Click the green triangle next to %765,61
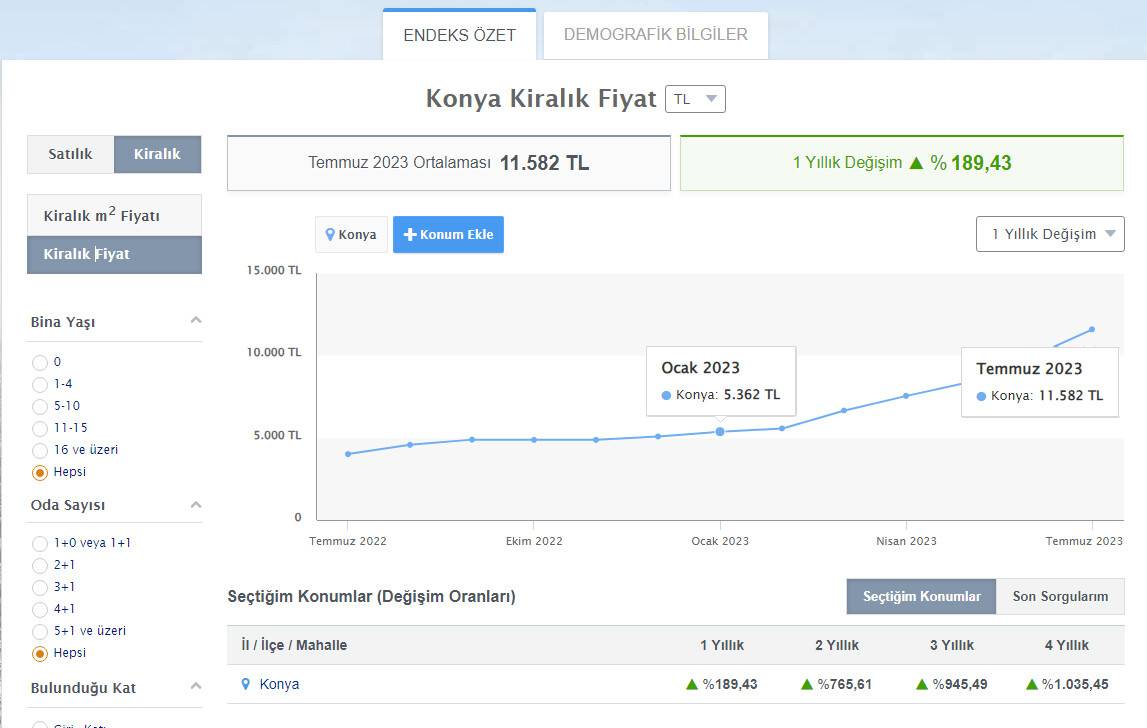This screenshot has width=1147, height=728. tap(807, 685)
